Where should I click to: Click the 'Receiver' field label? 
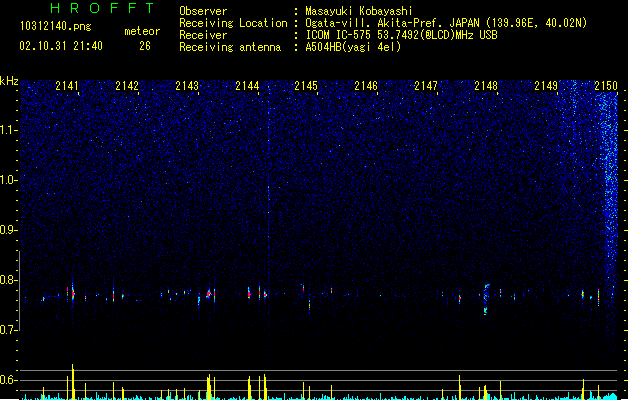point(203,35)
